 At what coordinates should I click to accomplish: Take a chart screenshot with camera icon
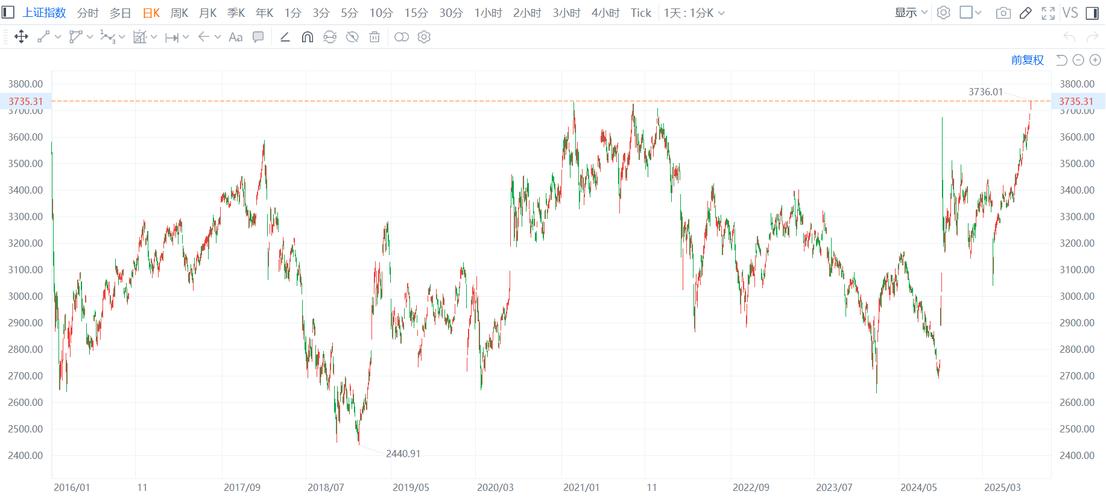[1003, 13]
